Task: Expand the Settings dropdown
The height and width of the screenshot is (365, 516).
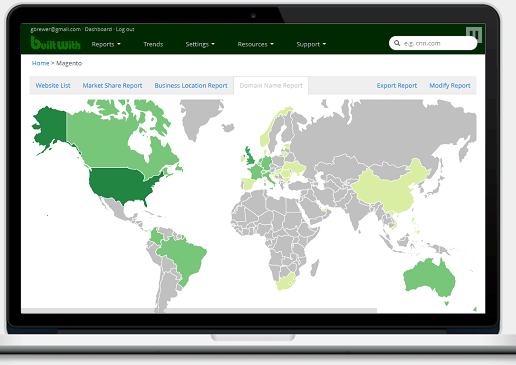Action: pyautogui.click(x=200, y=44)
